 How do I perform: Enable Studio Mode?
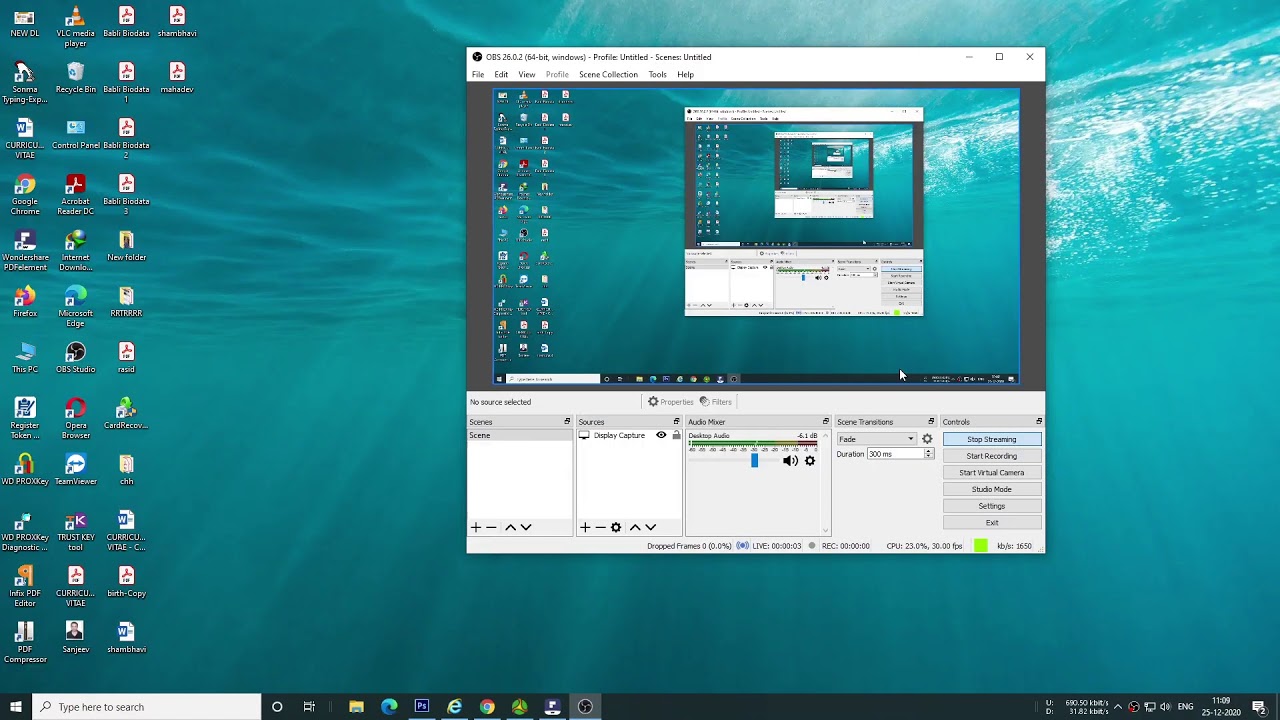(x=991, y=489)
